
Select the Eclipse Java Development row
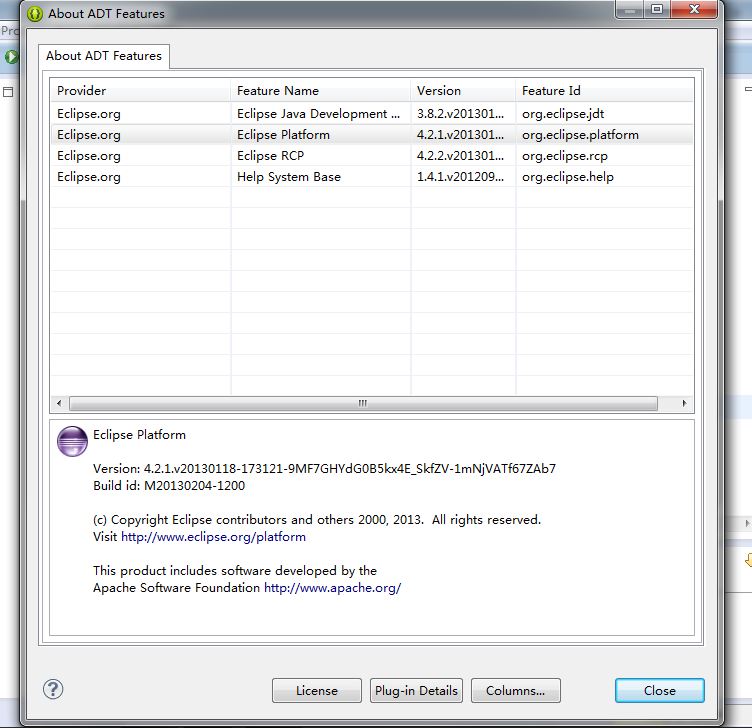[x=372, y=114]
